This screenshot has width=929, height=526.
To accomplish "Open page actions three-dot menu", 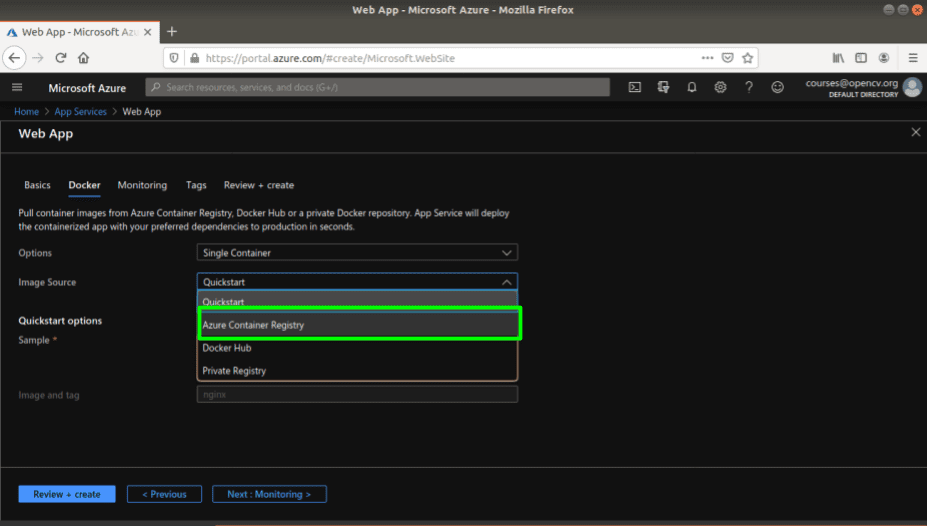I will point(707,58).
